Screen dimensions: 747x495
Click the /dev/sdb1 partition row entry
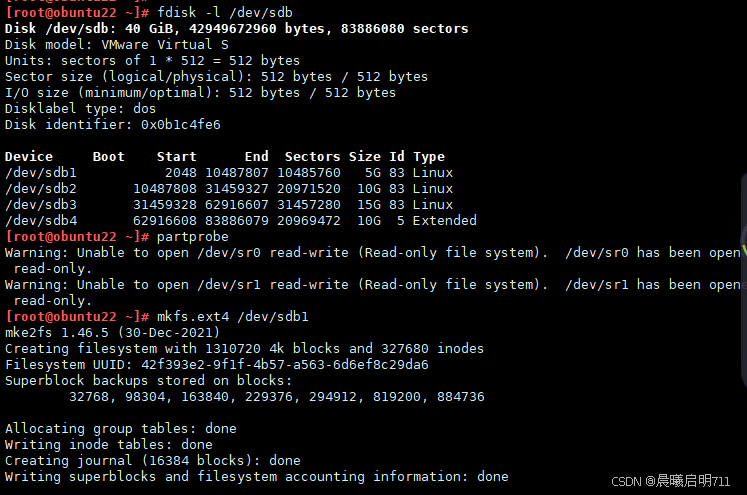[x=229, y=172]
